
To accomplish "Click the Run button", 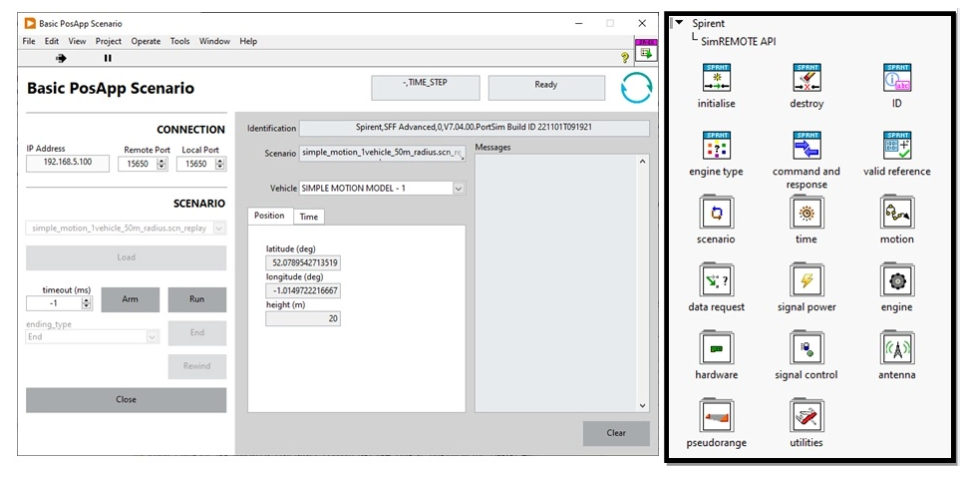I will tap(197, 299).
